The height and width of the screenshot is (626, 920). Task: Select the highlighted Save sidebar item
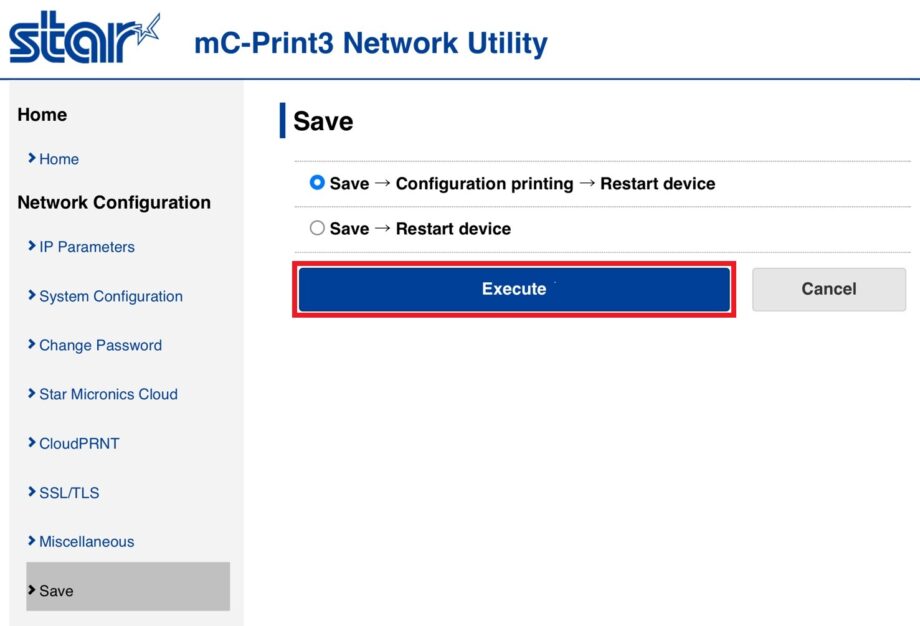[128, 588]
